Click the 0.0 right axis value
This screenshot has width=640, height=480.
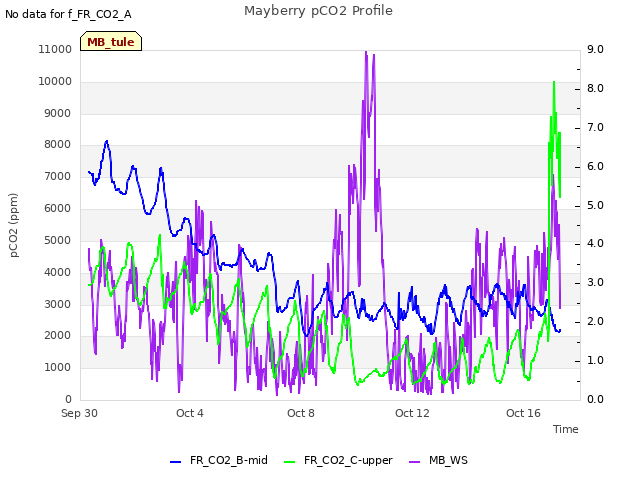[596, 399]
